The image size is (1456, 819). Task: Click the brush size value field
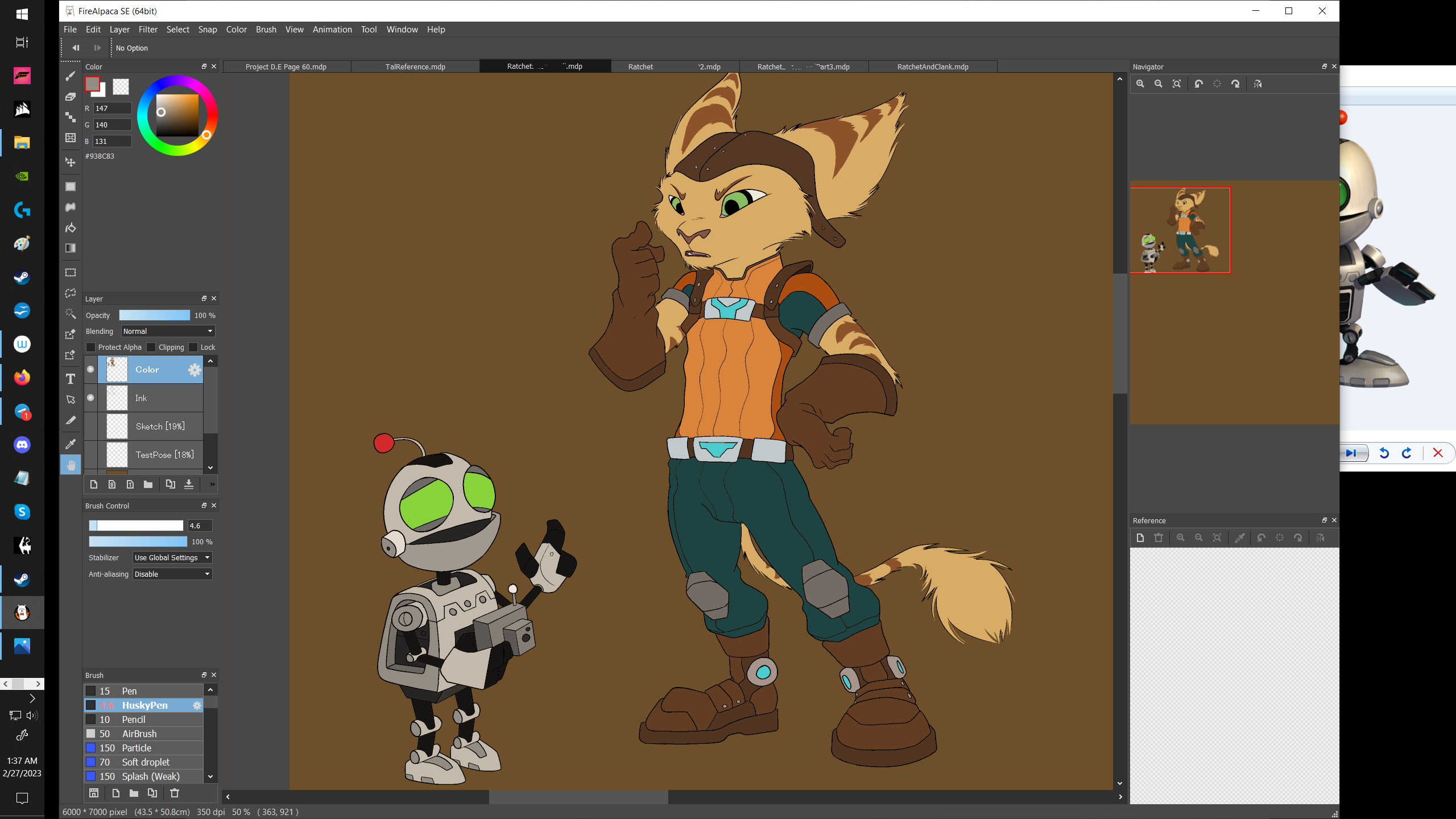[200, 526]
